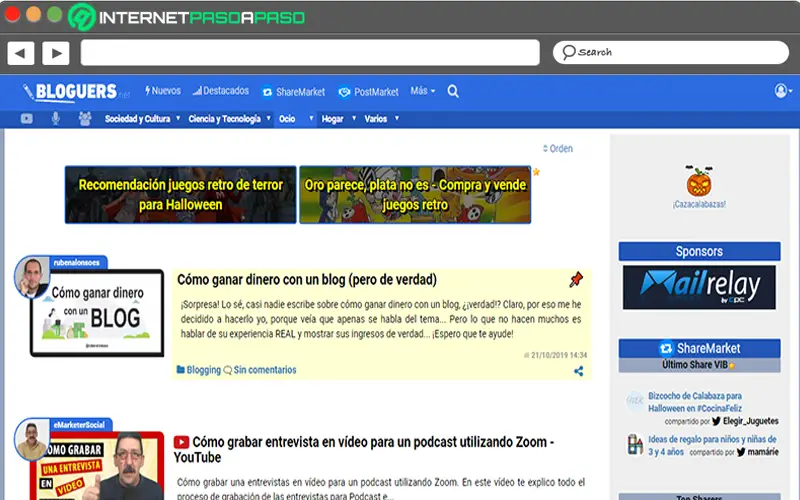Click the red close window button

point(12,14)
